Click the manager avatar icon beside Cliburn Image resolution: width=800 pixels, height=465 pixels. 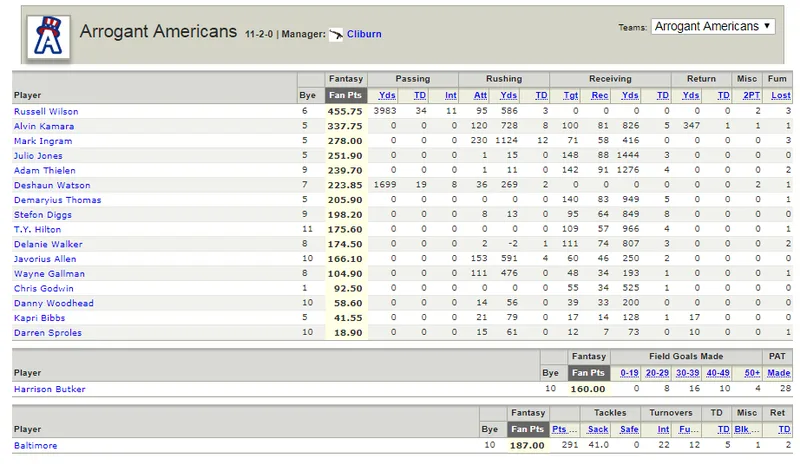point(336,35)
